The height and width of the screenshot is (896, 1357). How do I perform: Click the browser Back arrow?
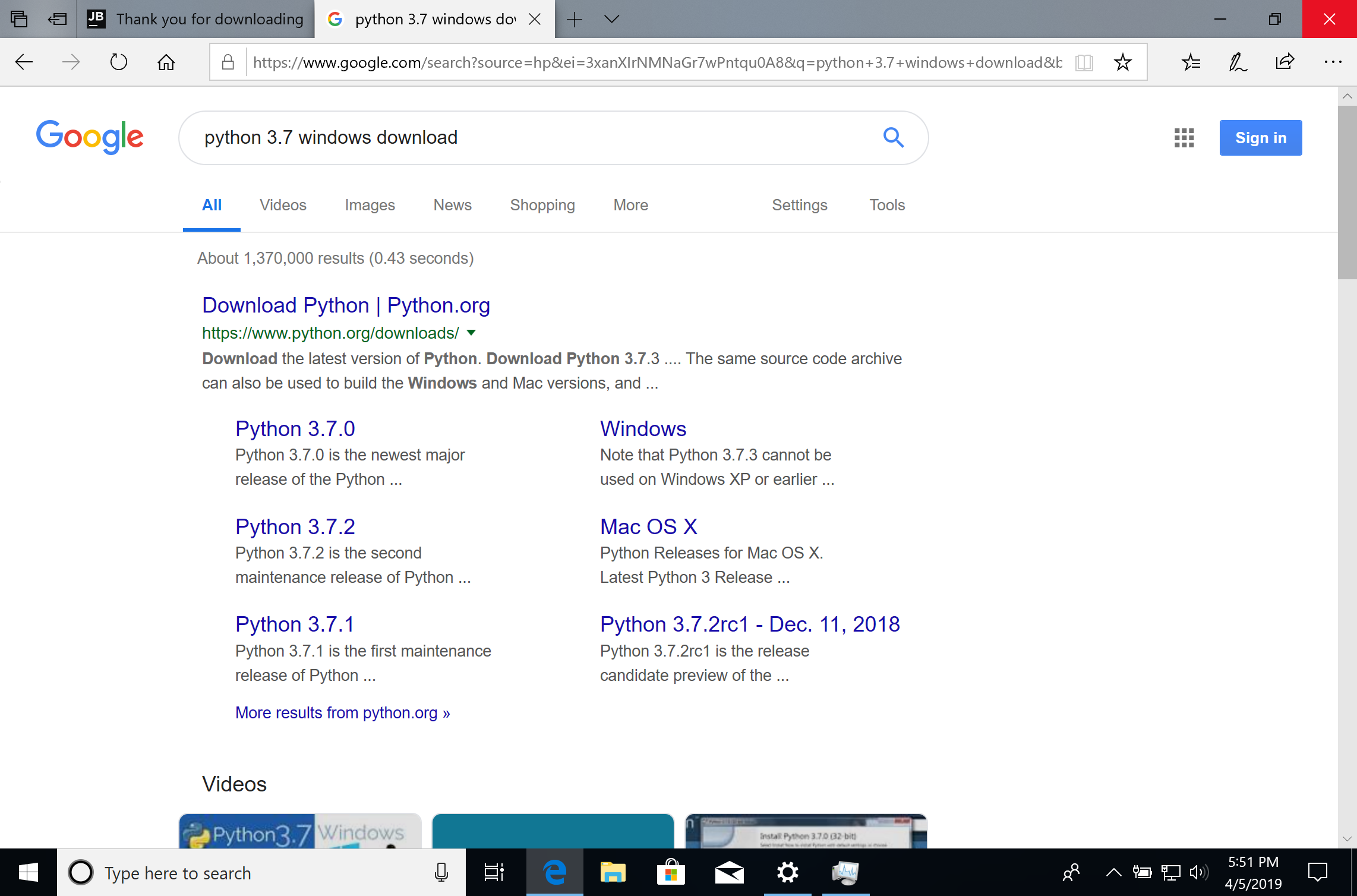click(24, 62)
